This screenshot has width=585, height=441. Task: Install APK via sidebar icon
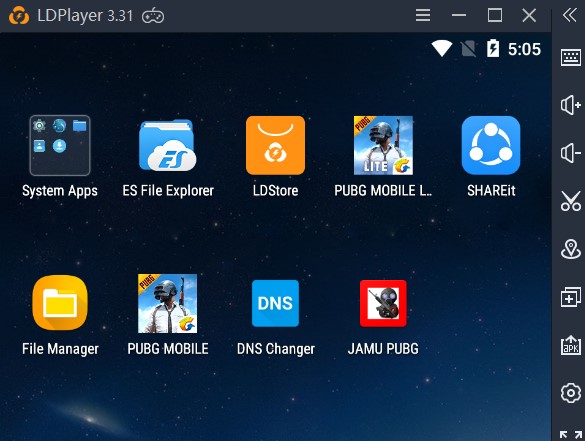click(x=571, y=345)
